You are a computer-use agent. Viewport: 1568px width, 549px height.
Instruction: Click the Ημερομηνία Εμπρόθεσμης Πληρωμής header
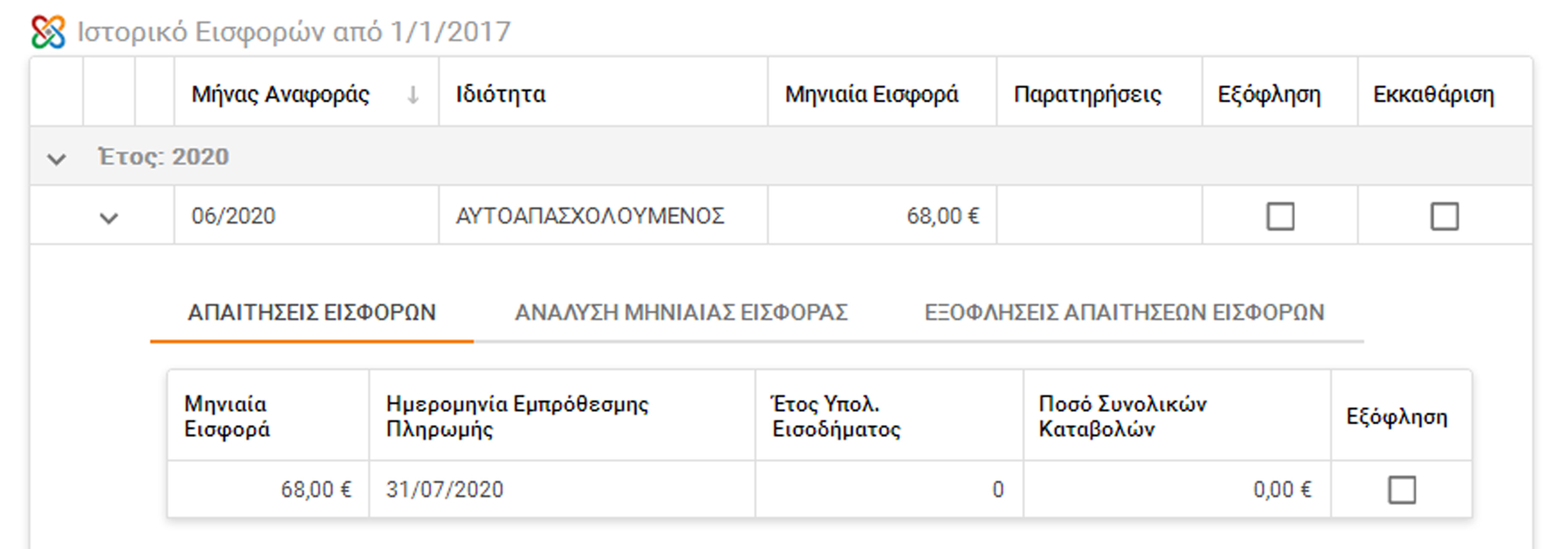tap(518, 416)
